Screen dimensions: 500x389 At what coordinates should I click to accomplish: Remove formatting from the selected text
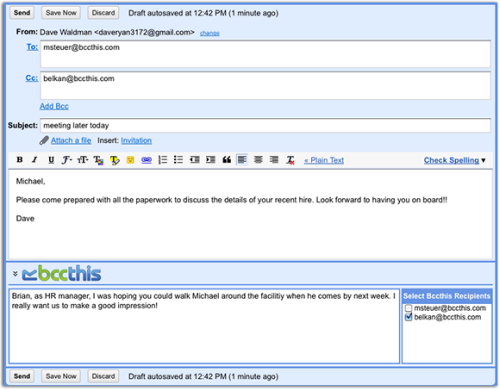(x=290, y=160)
